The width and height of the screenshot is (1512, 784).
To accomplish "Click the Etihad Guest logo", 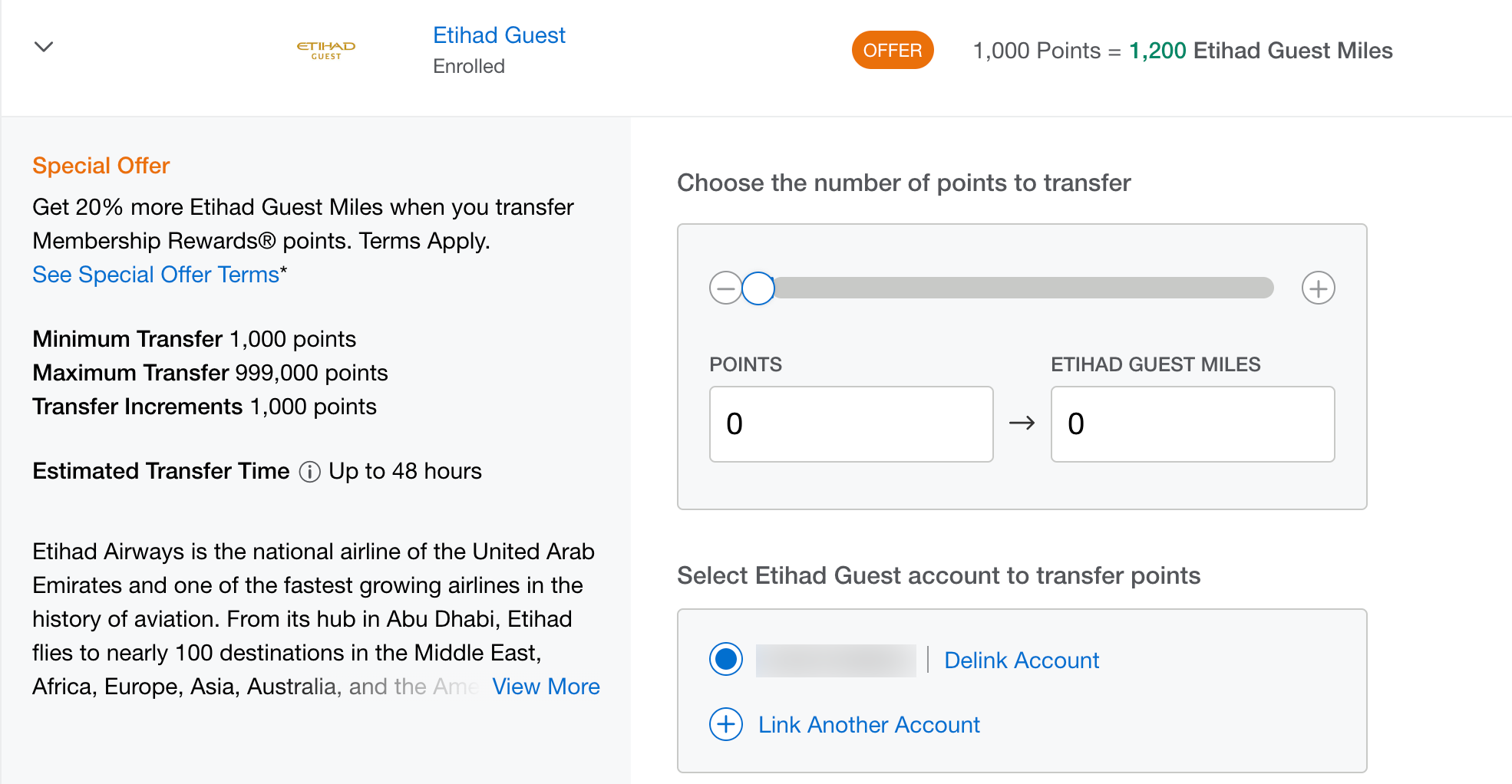I will point(325,48).
